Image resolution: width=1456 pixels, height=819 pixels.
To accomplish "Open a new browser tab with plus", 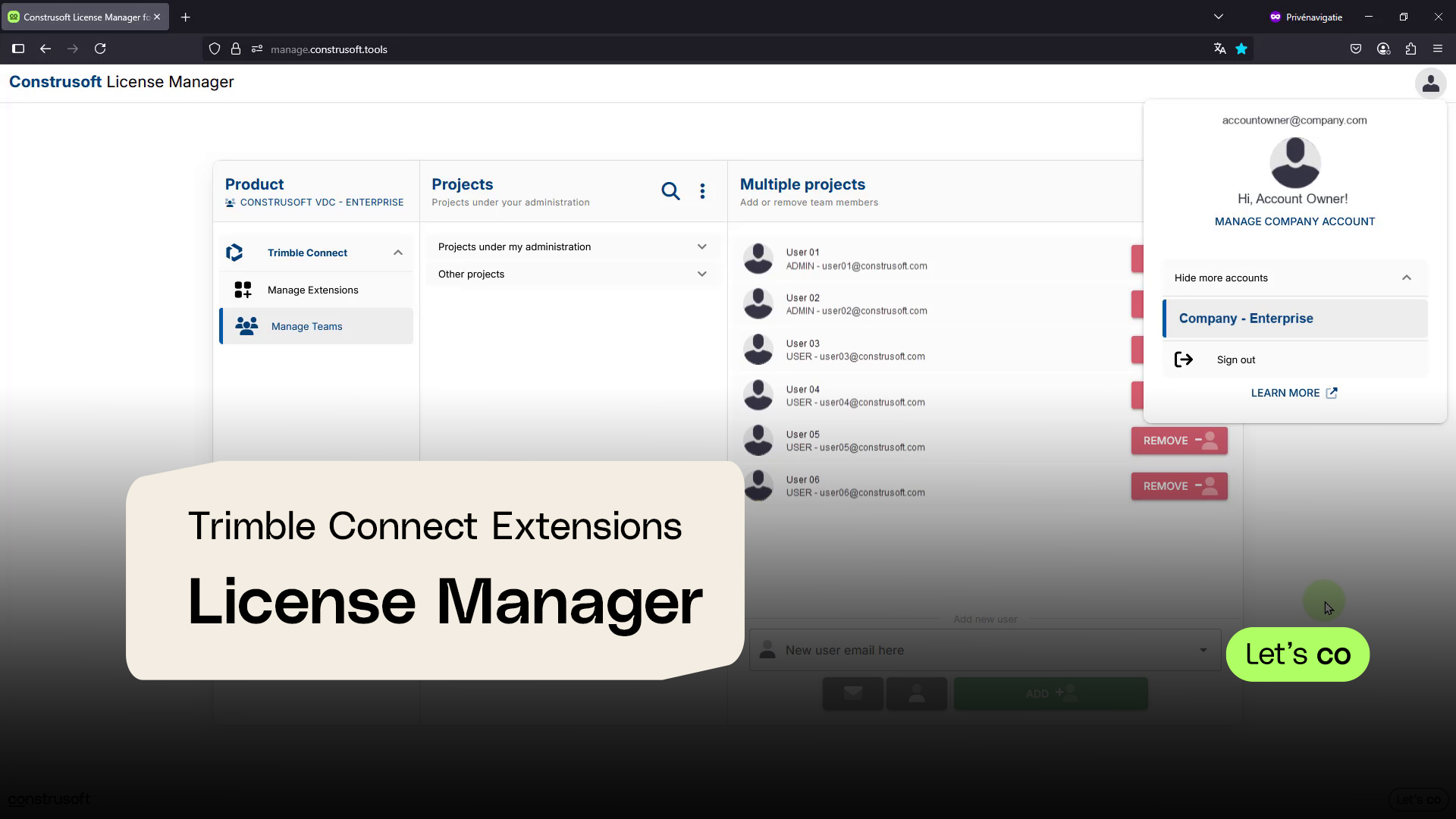I will point(185,17).
